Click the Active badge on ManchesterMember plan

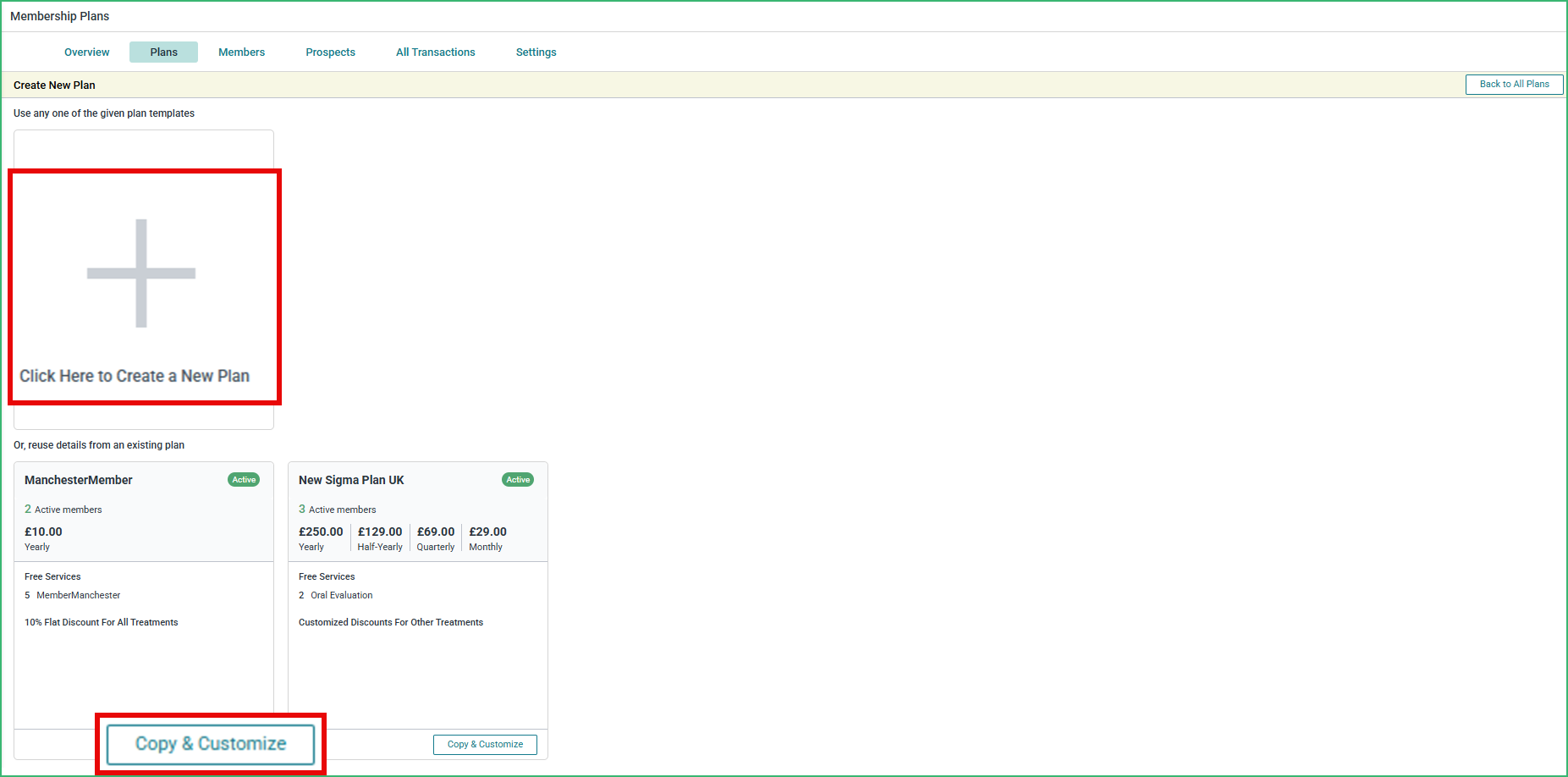244,479
